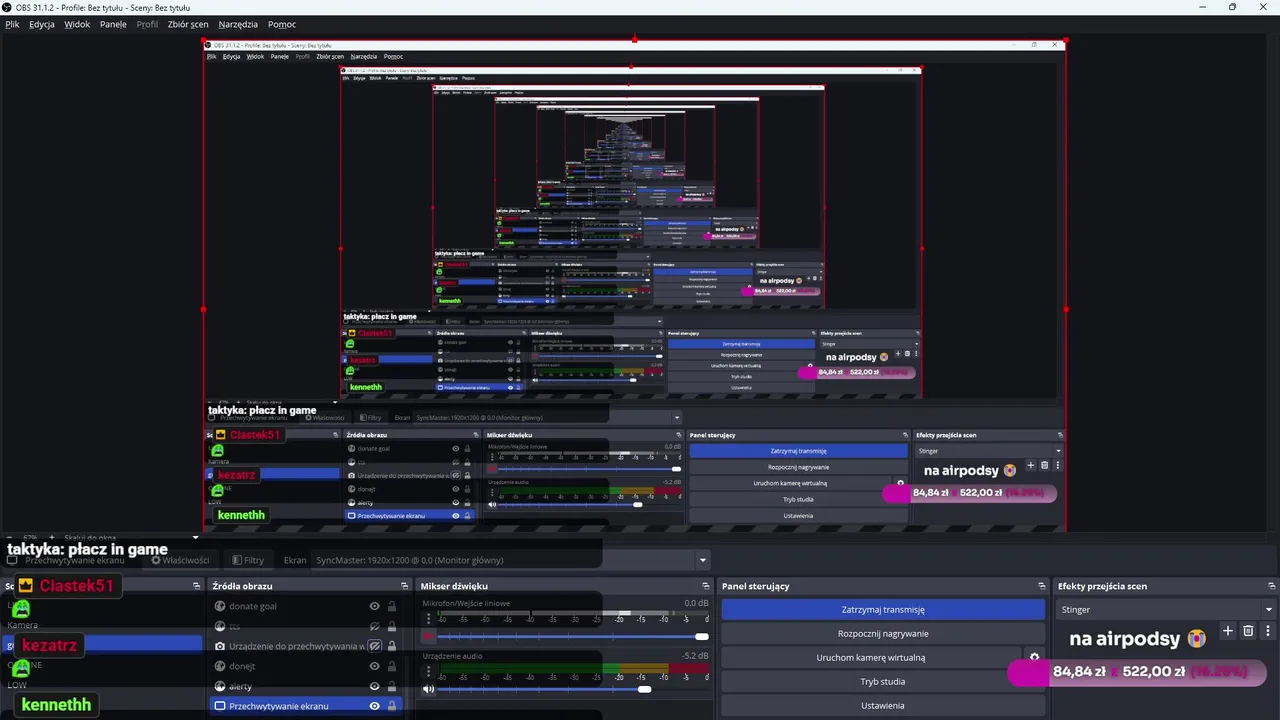The image size is (1280, 720).
Task: Mute Urządzenie audio via speaker icon
Action: pos(429,689)
